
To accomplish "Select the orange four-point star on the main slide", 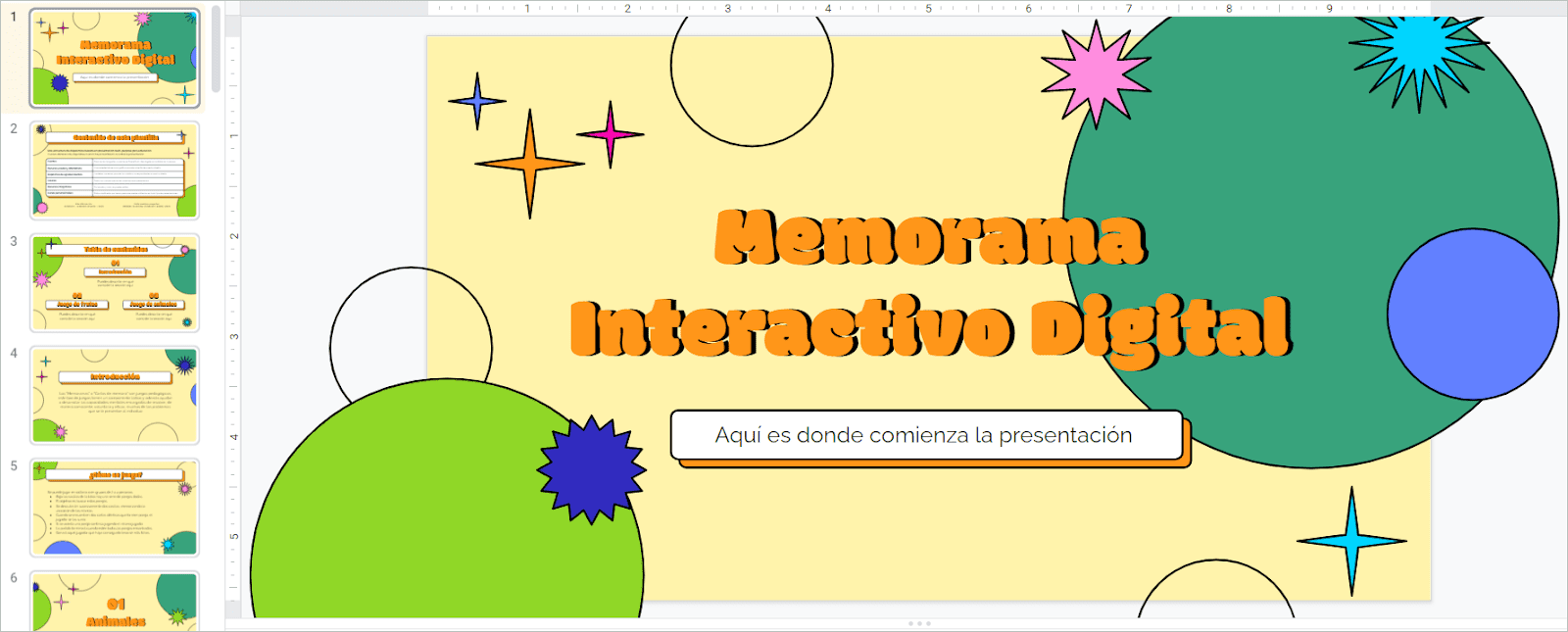I will pyautogui.click(x=530, y=164).
